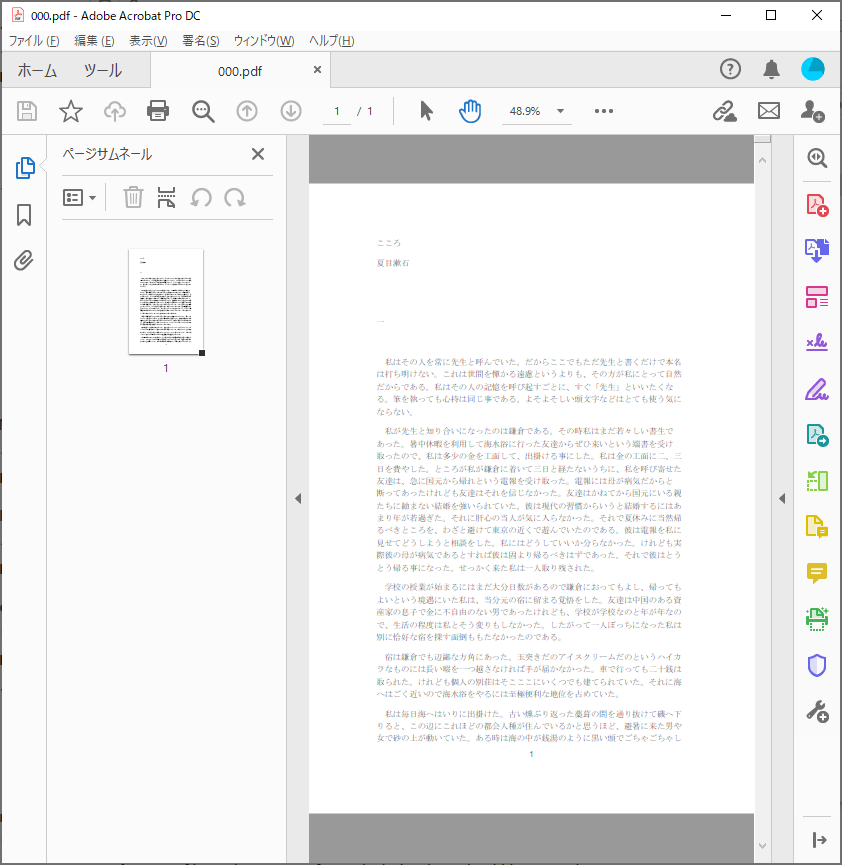Print the file with printer icon
The height and width of the screenshot is (865, 842).
coord(158,111)
